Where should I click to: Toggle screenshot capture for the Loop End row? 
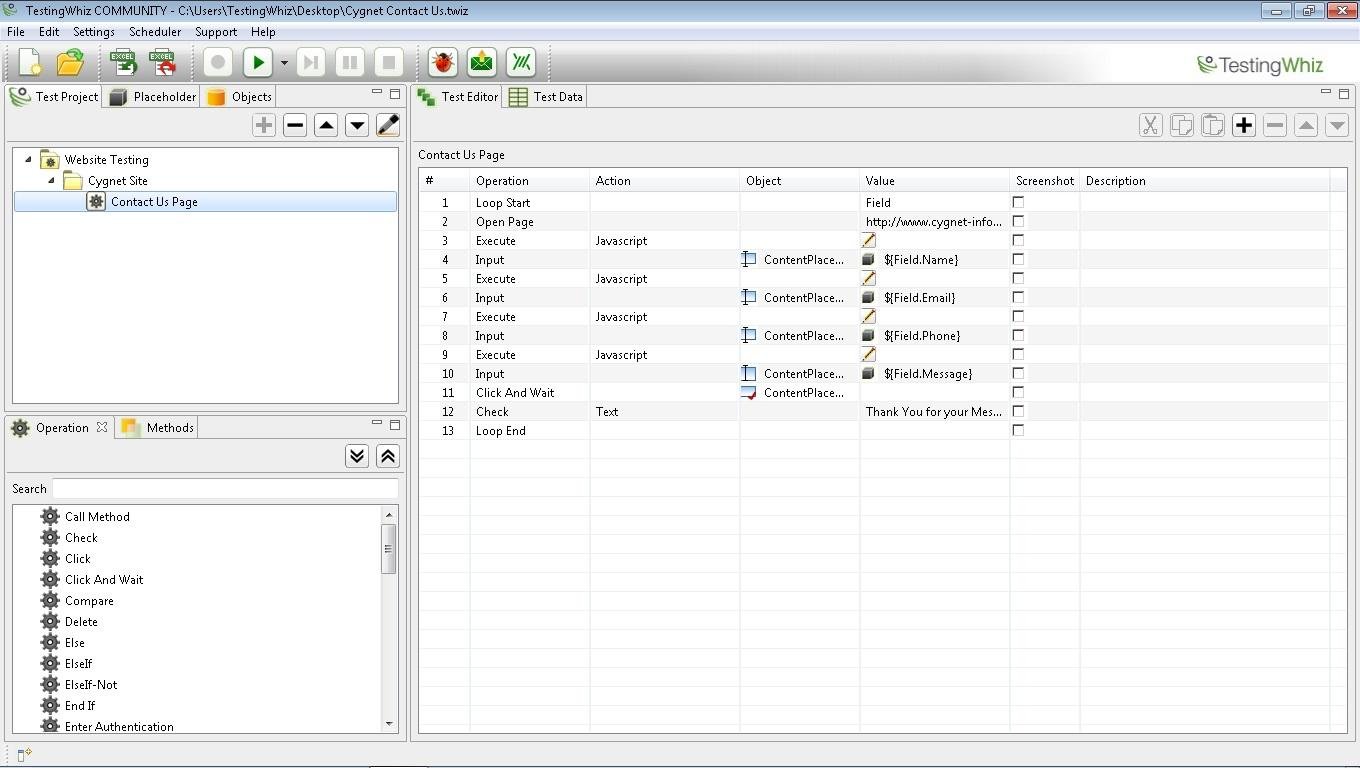(1018, 430)
